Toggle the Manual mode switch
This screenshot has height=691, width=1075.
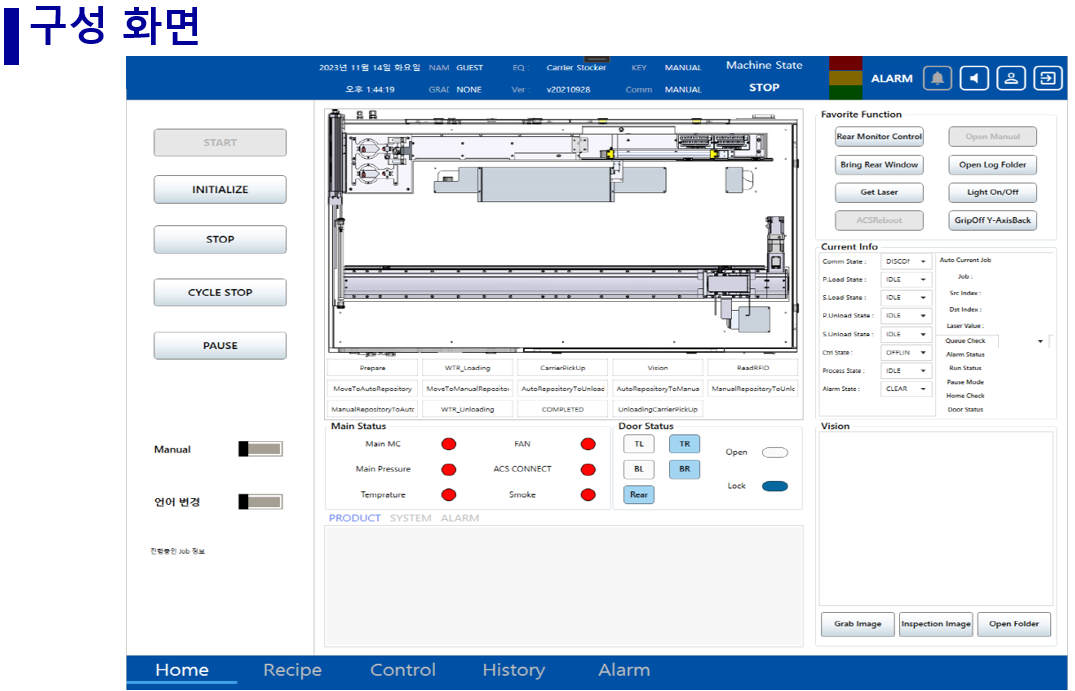[260, 450]
